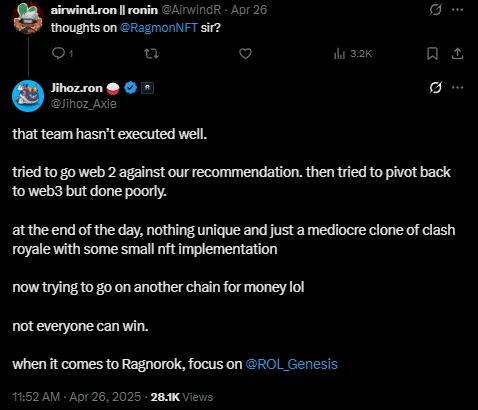
Task: Click Grok icon on airwind.ron's tweet
Action: 435,10
